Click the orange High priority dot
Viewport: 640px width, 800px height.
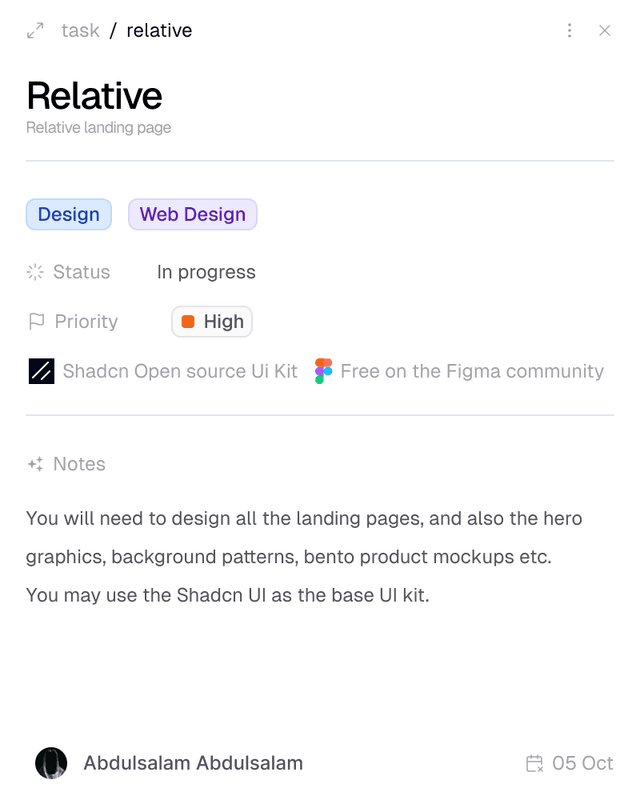click(x=187, y=321)
